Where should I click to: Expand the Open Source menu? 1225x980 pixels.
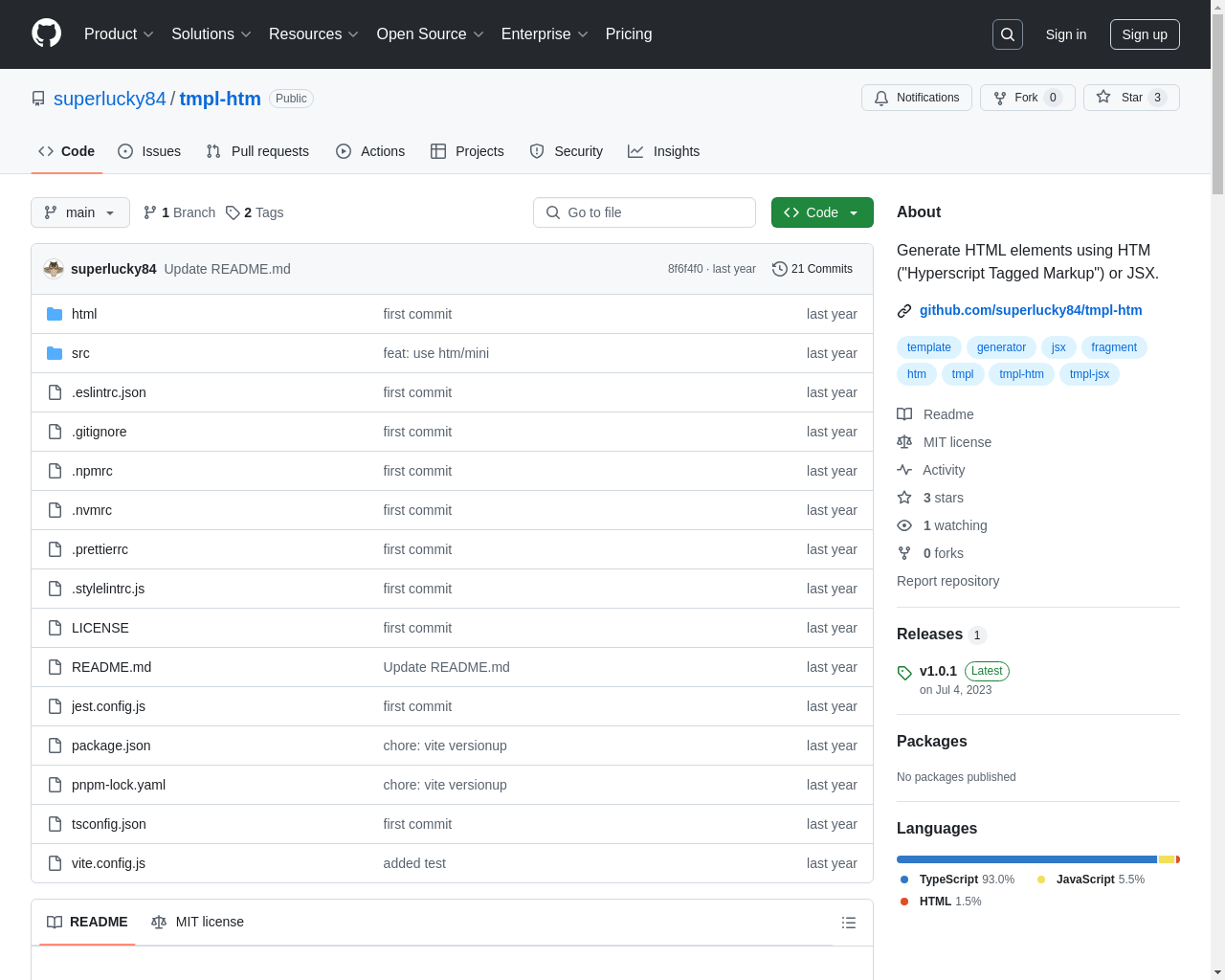(431, 34)
